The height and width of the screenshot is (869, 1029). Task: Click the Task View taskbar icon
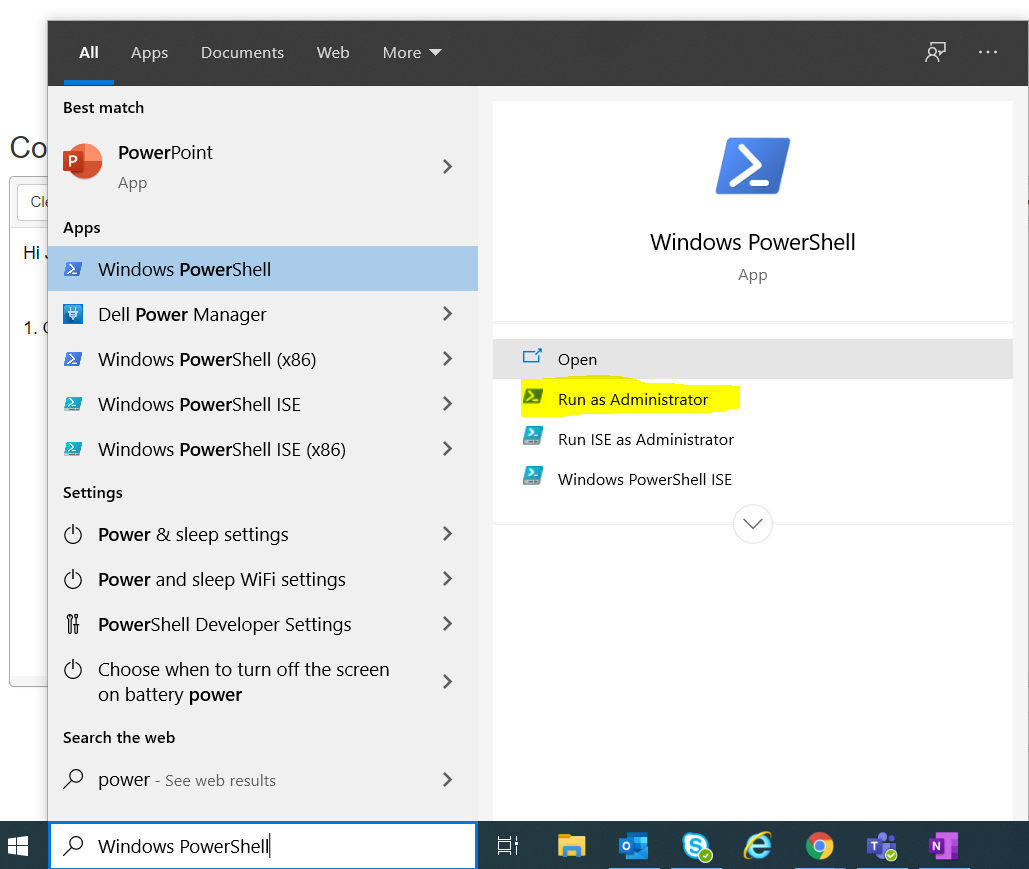tap(508, 846)
